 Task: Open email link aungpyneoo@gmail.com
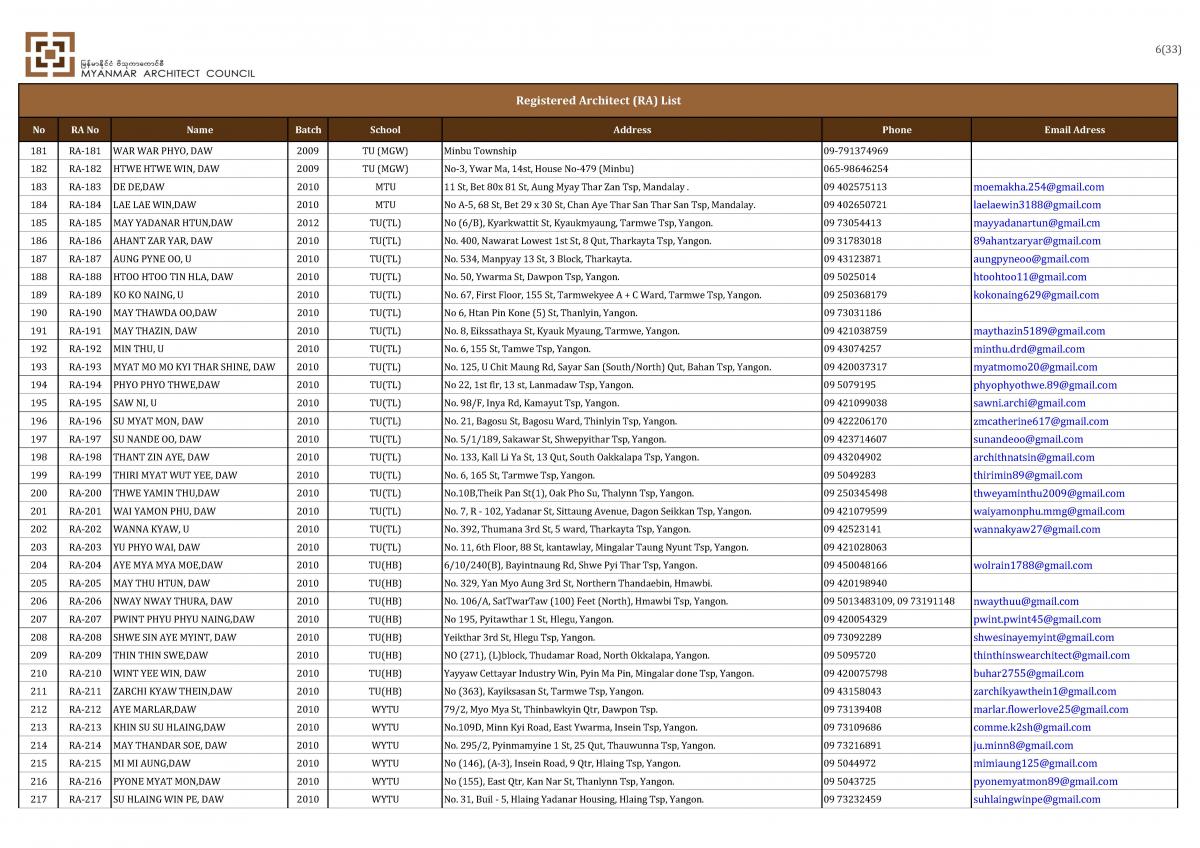point(1031,259)
